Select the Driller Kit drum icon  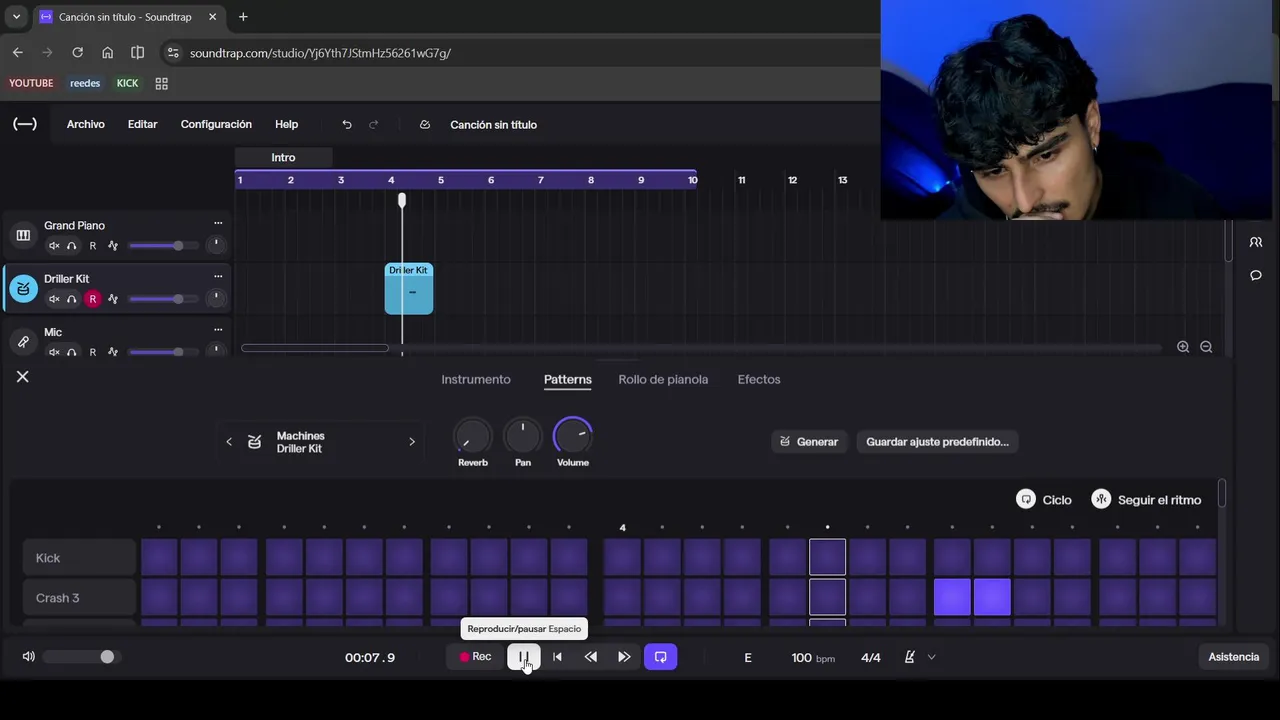(x=23, y=289)
